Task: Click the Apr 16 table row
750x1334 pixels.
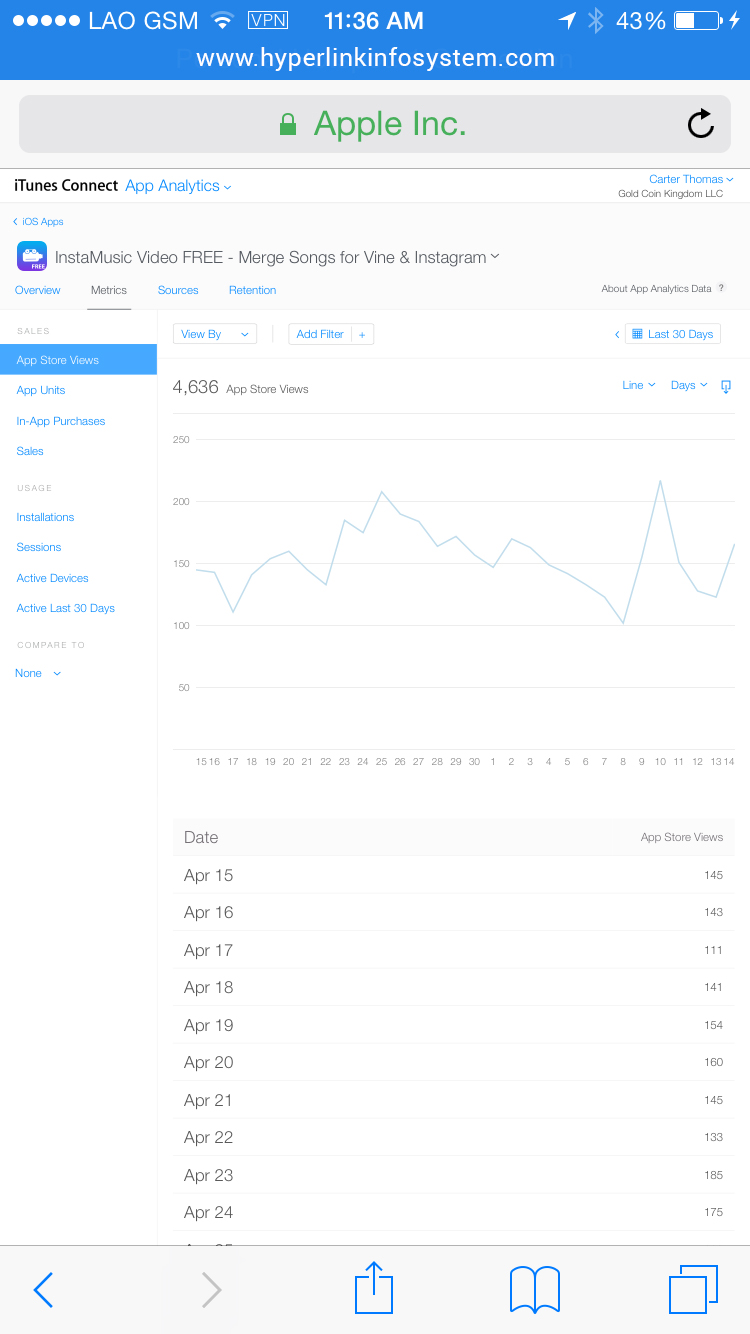Action: click(454, 912)
